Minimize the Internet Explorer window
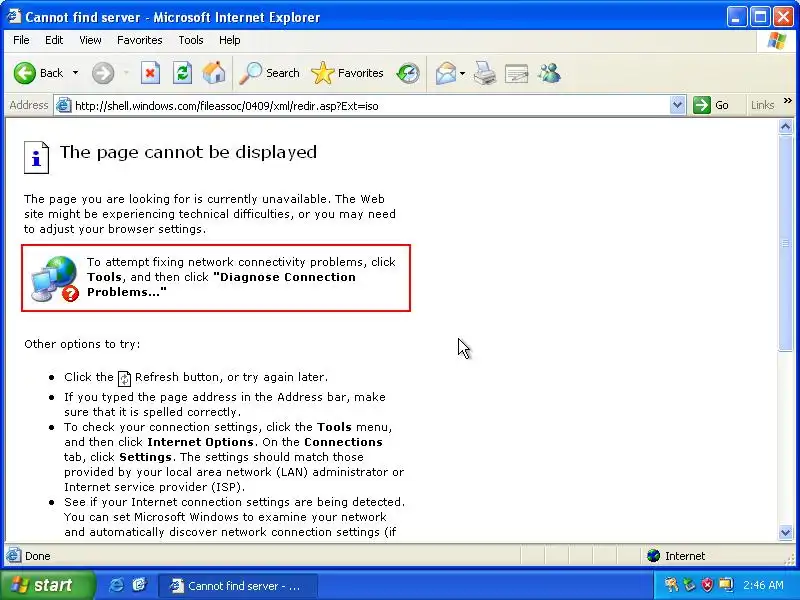Screen dimensions: 800x600 (736, 17)
